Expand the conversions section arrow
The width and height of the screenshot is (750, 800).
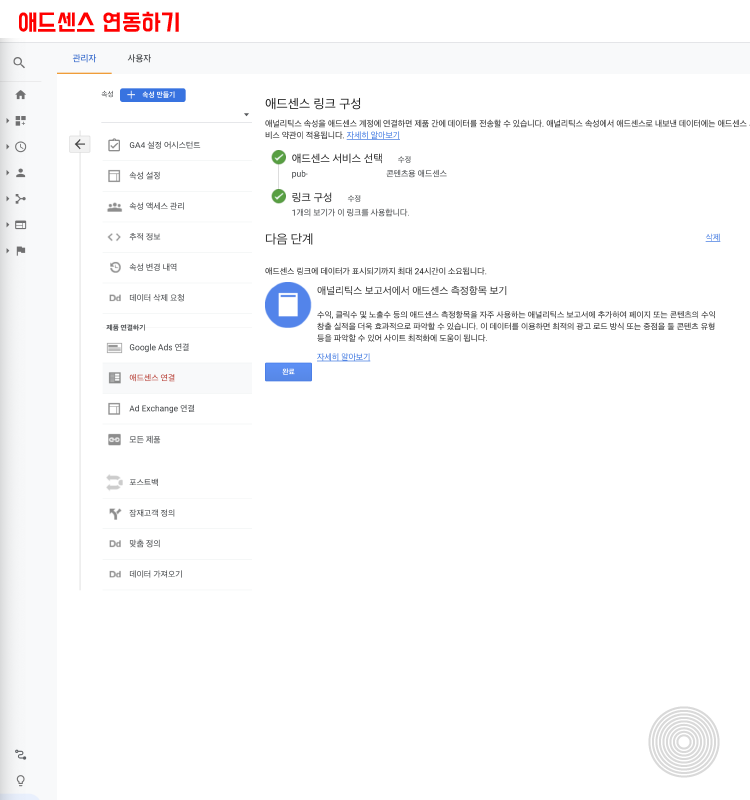click(x=7, y=251)
